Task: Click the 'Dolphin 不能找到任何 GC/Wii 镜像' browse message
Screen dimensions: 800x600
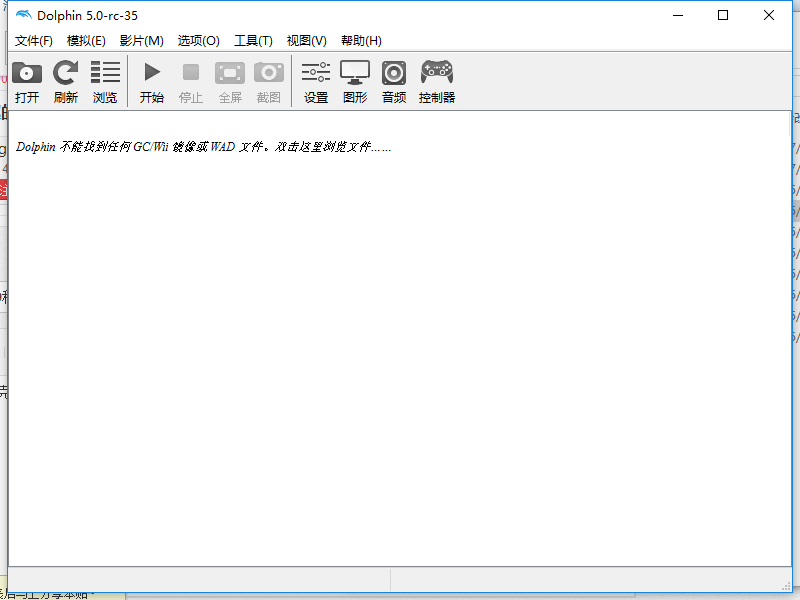Action: point(204,147)
